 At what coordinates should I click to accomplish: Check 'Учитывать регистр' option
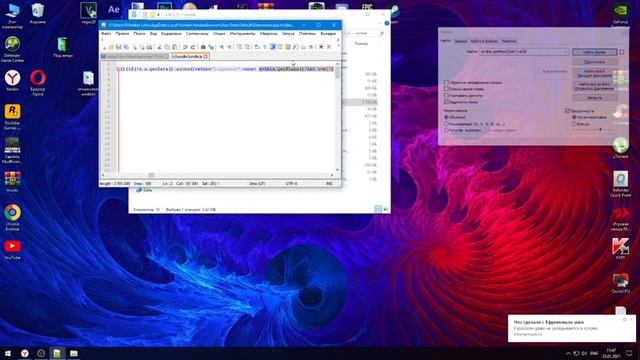(x=446, y=96)
